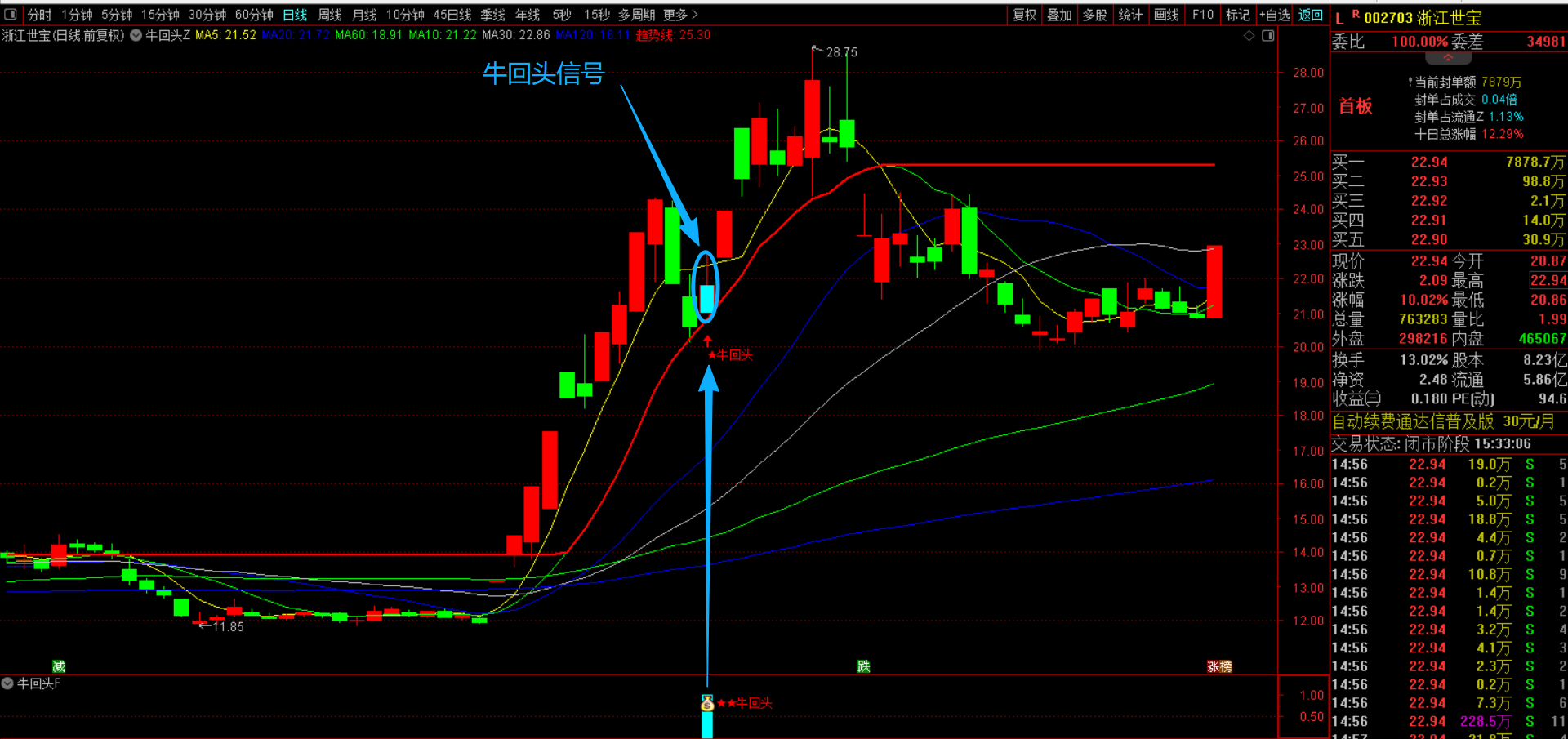The width and height of the screenshot is (1568, 739).
Task: Click the stock title 002703 浙江世宝
Action: click(1423, 18)
